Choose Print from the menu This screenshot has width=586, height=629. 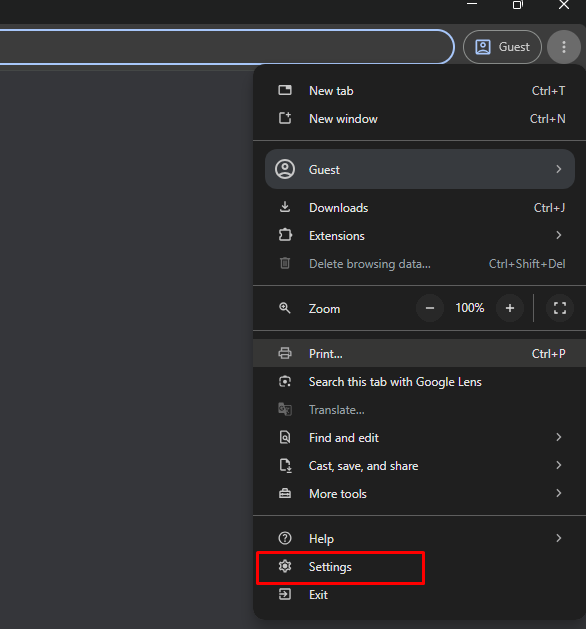coord(420,353)
